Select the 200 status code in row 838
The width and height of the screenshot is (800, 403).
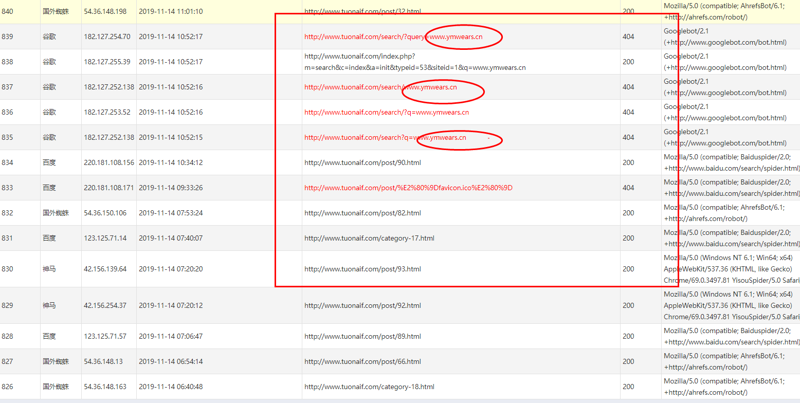tap(629, 62)
